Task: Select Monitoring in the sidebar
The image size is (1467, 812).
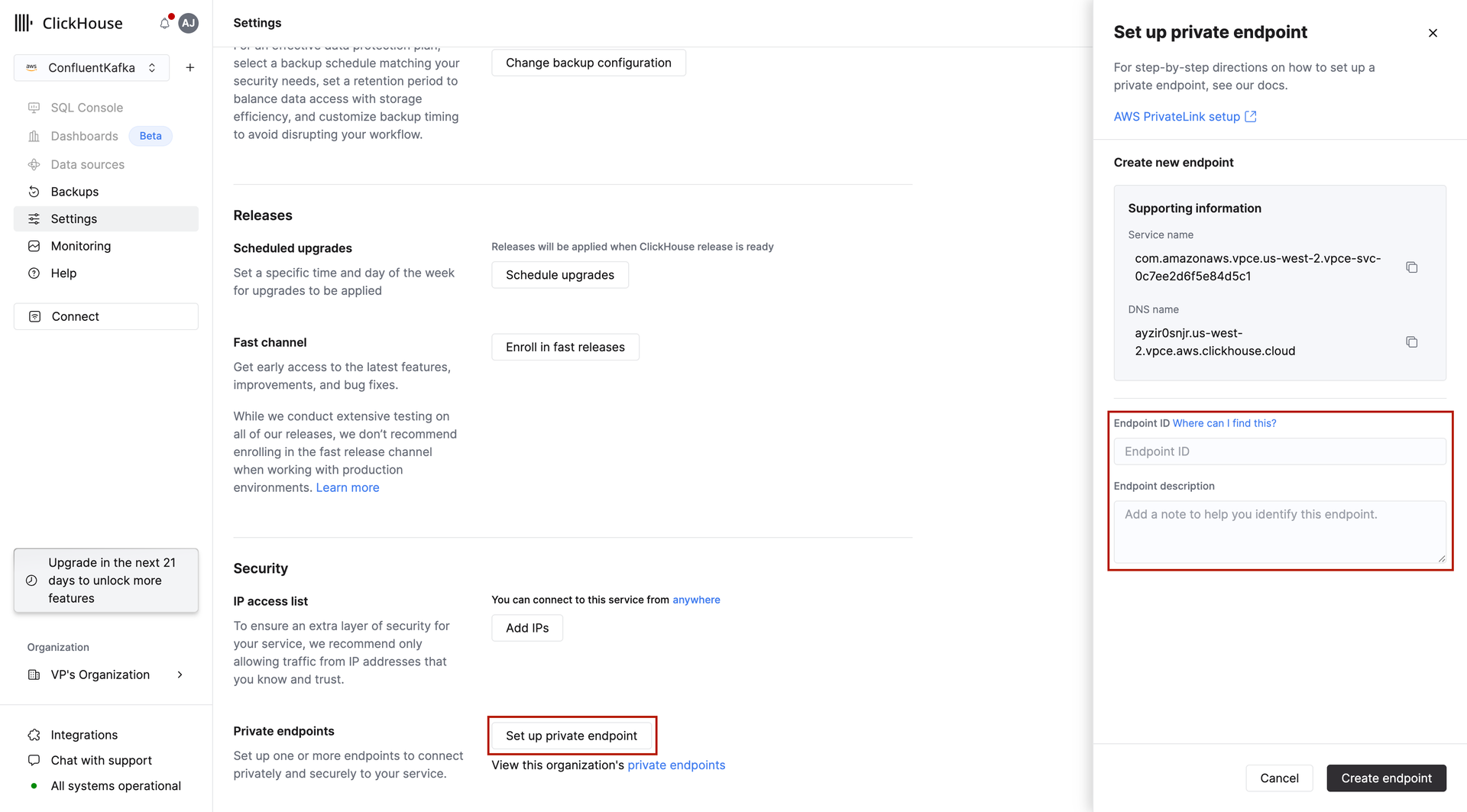Action: click(80, 246)
